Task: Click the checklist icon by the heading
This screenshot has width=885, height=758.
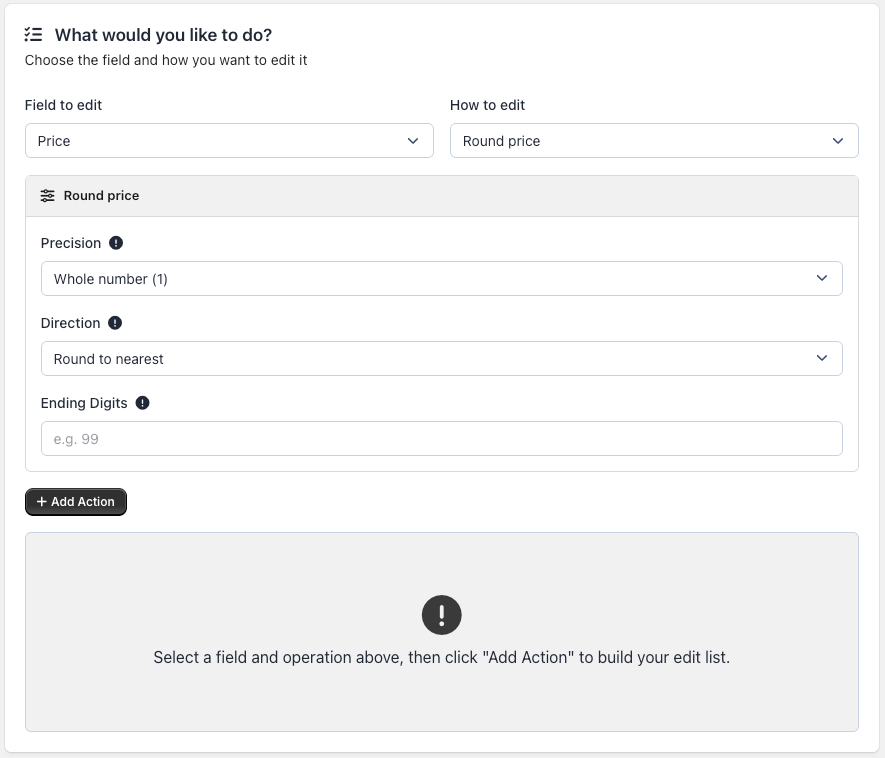Action: (x=33, y=35)
